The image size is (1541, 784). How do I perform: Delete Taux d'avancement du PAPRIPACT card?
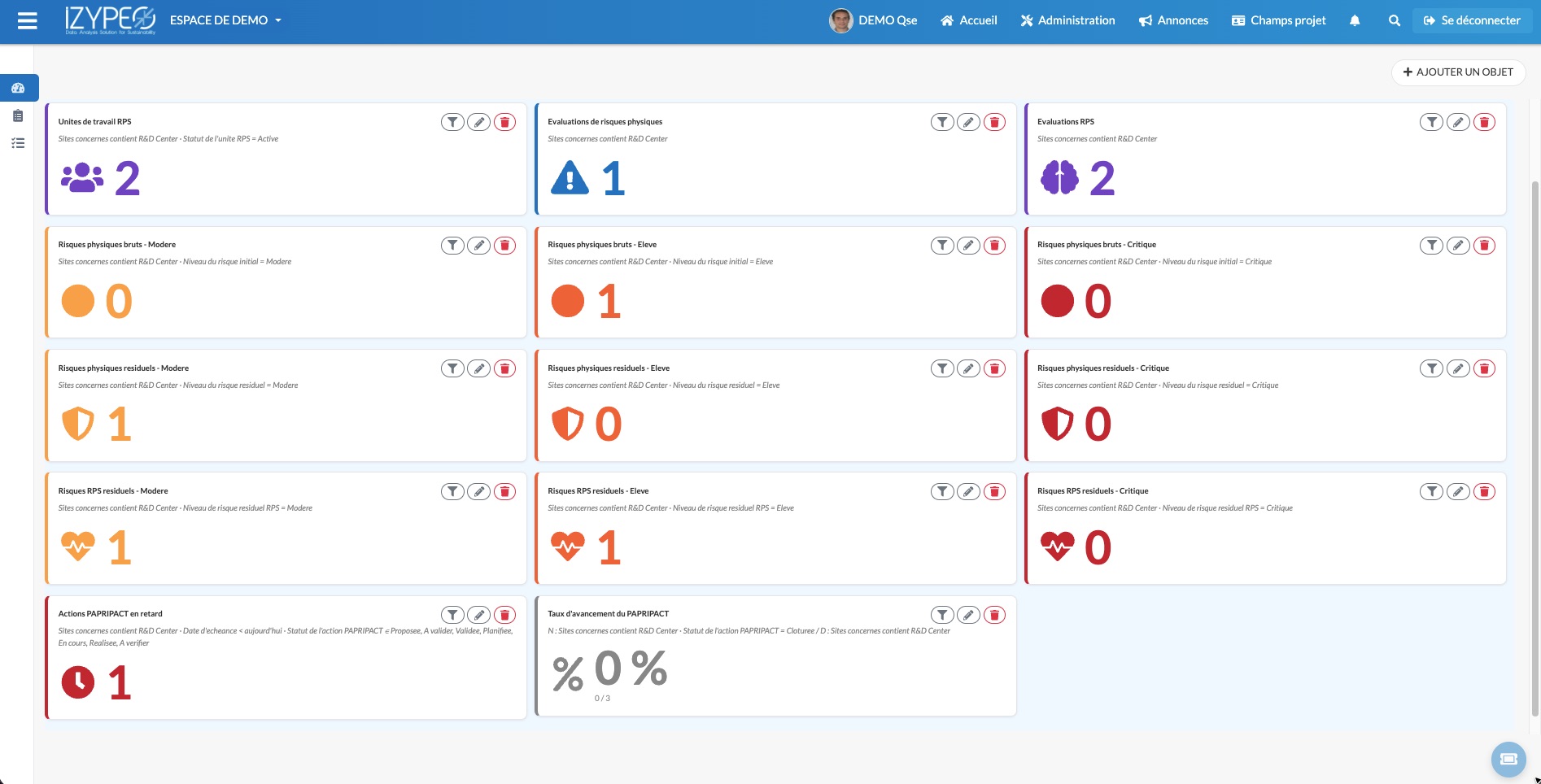tap(994, 615)
